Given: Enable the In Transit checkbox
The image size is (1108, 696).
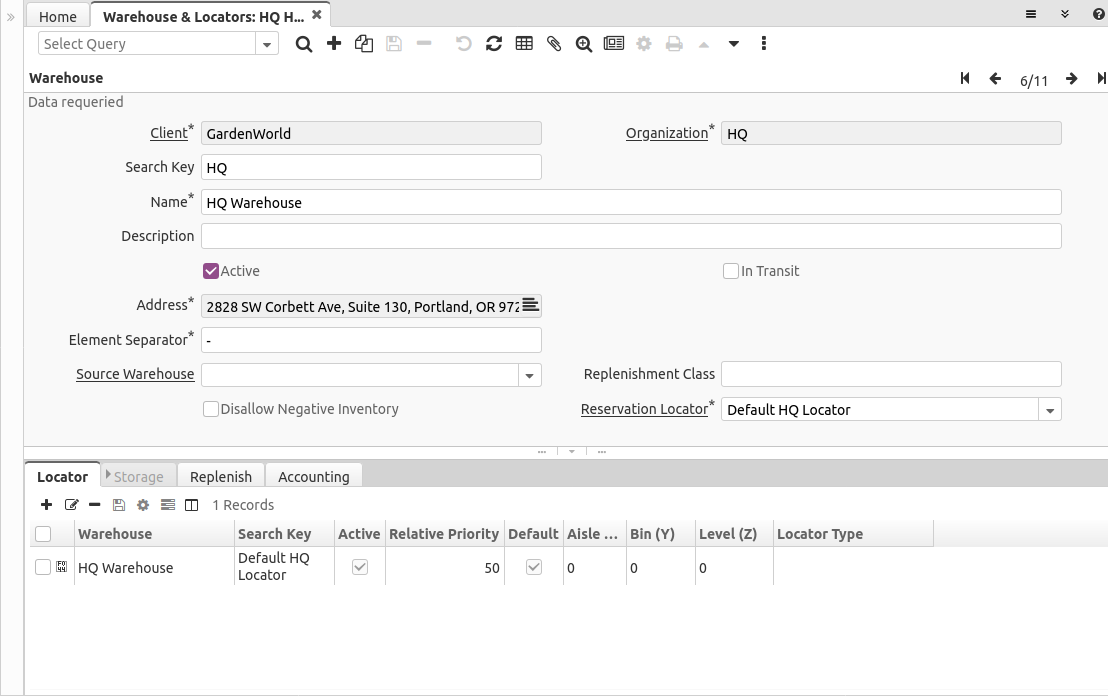Looking at the screenshot, I should [x=731, y=271].
